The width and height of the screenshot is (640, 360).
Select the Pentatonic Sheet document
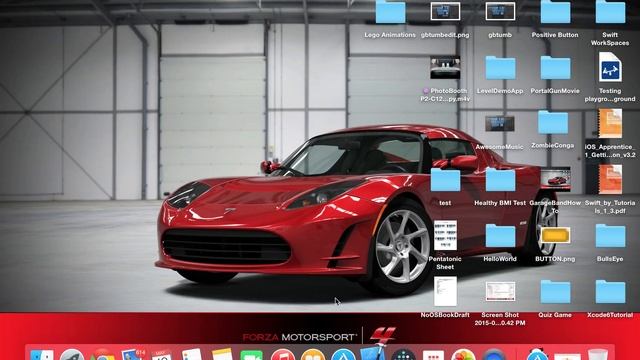point(445,236)
